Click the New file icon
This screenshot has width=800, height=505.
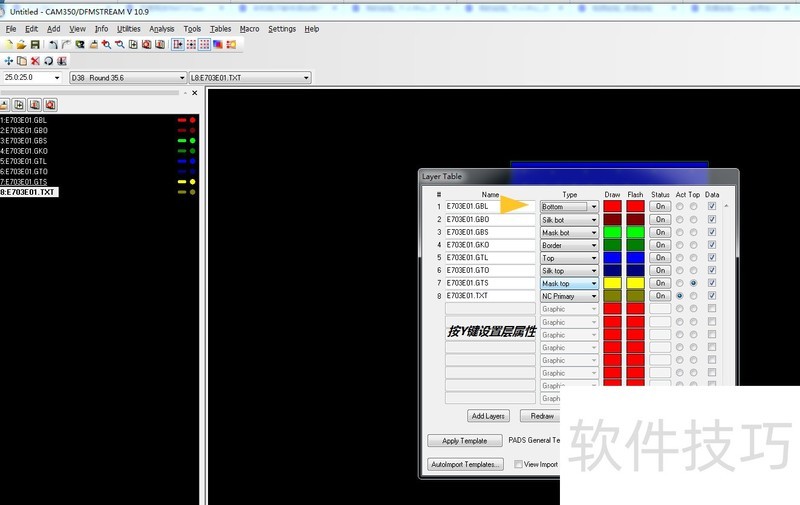(x=9, y=45)
